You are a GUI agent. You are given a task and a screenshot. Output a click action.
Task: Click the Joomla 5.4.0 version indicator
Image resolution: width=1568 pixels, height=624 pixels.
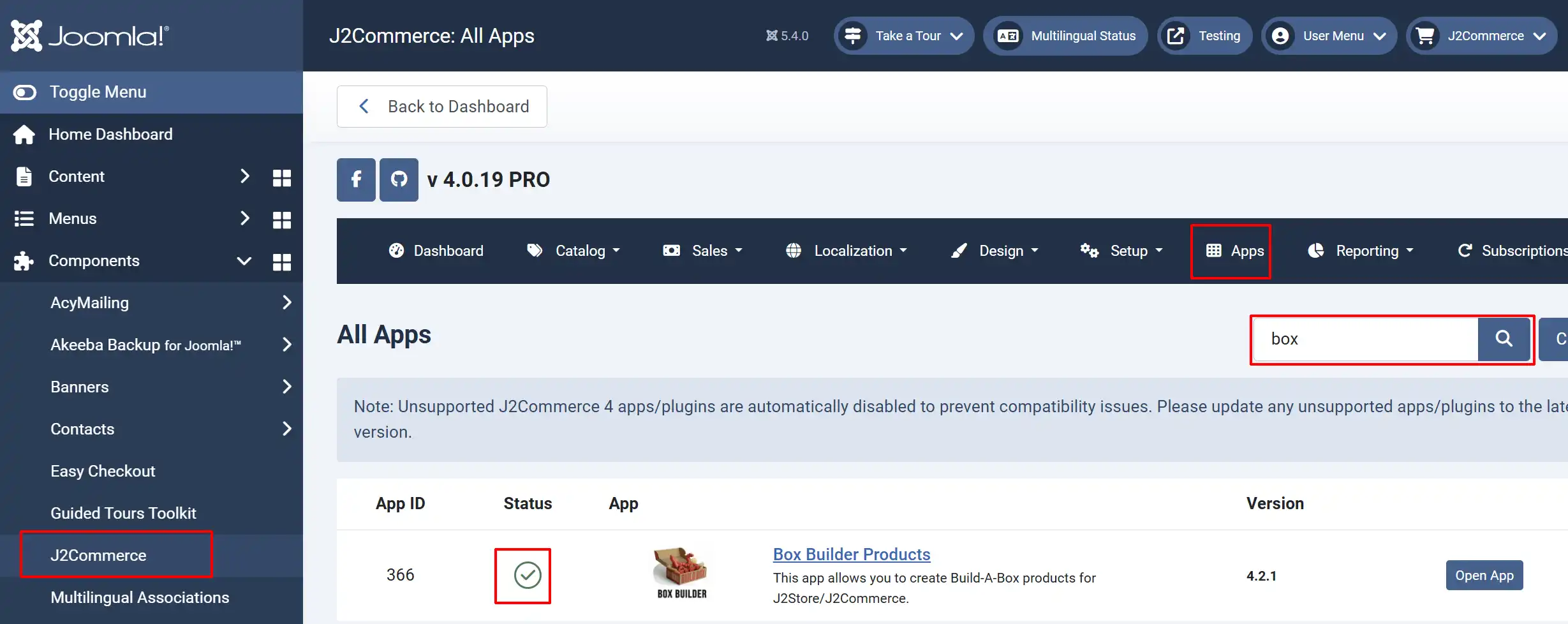(787, 36)
